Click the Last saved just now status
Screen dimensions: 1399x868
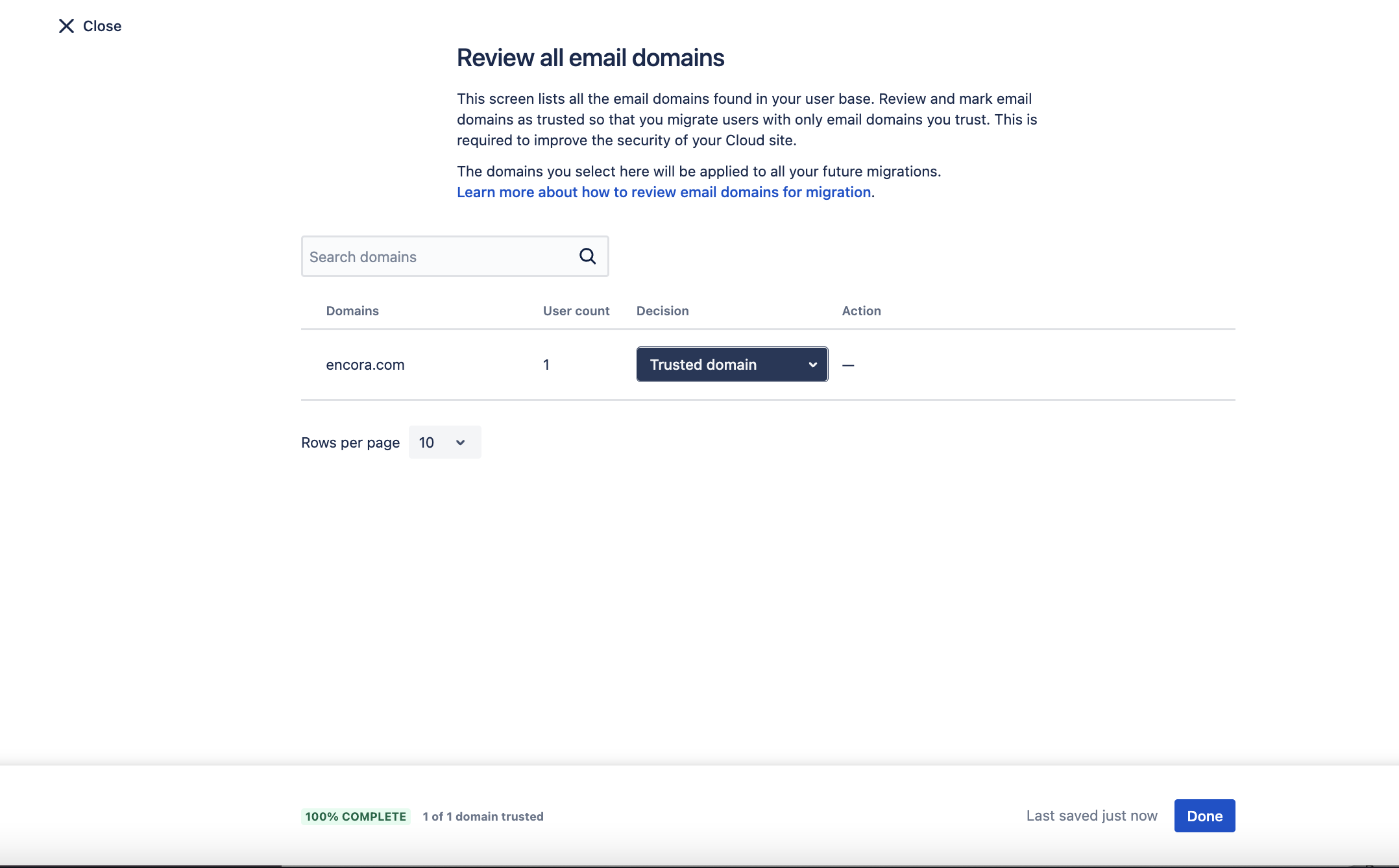pos(1091,815)
